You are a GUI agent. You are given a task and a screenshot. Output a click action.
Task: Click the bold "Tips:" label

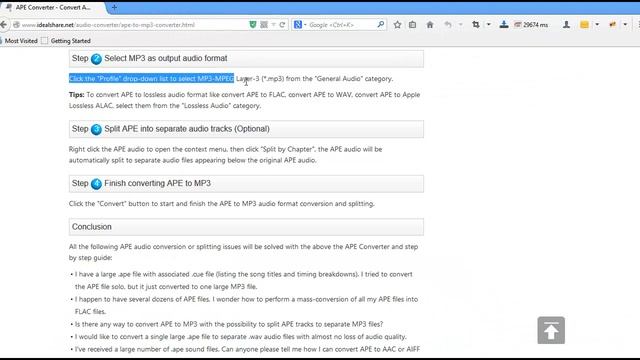(x=76, y=95)
